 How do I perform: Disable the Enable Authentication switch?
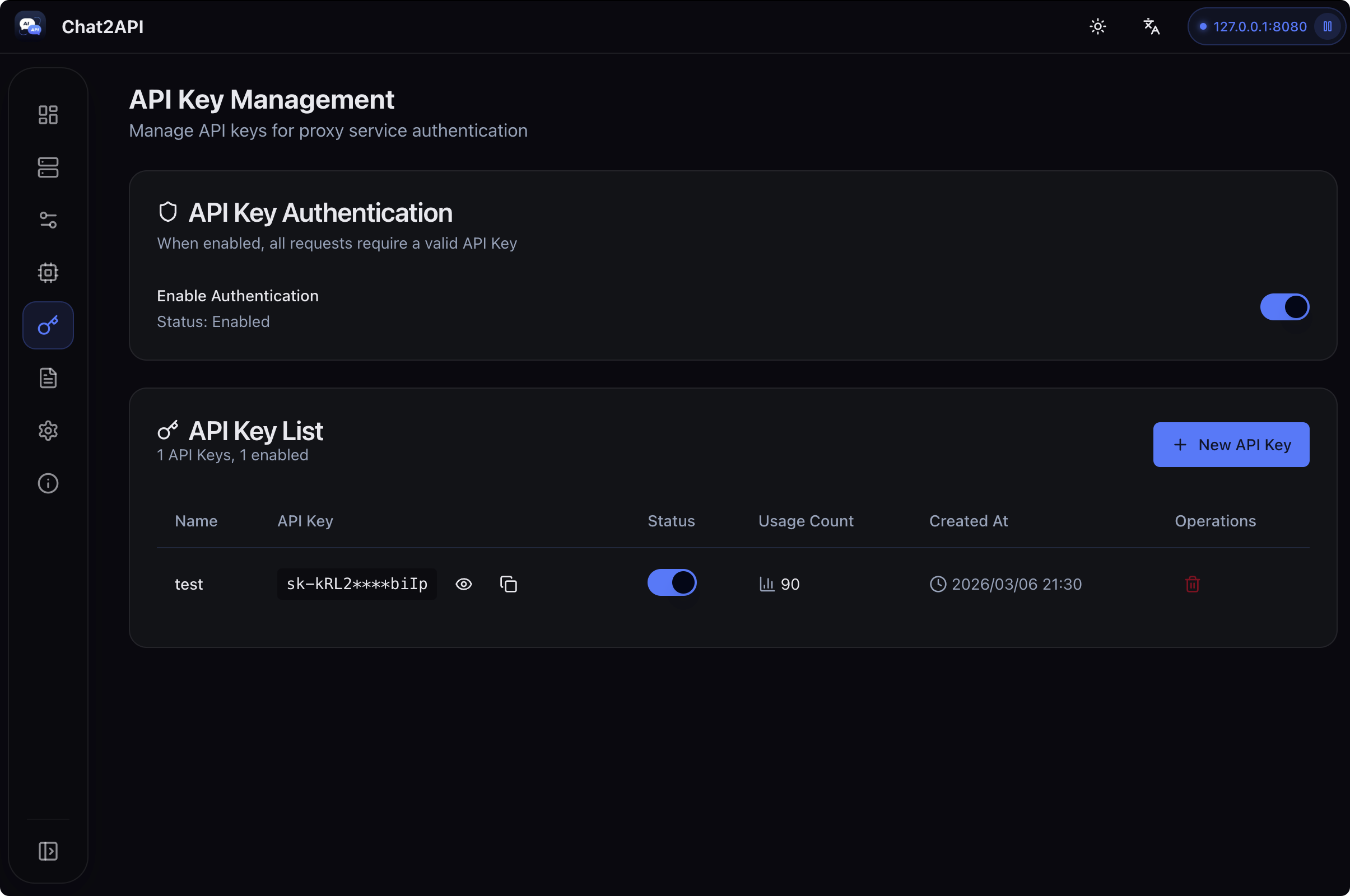point(1284,307)
